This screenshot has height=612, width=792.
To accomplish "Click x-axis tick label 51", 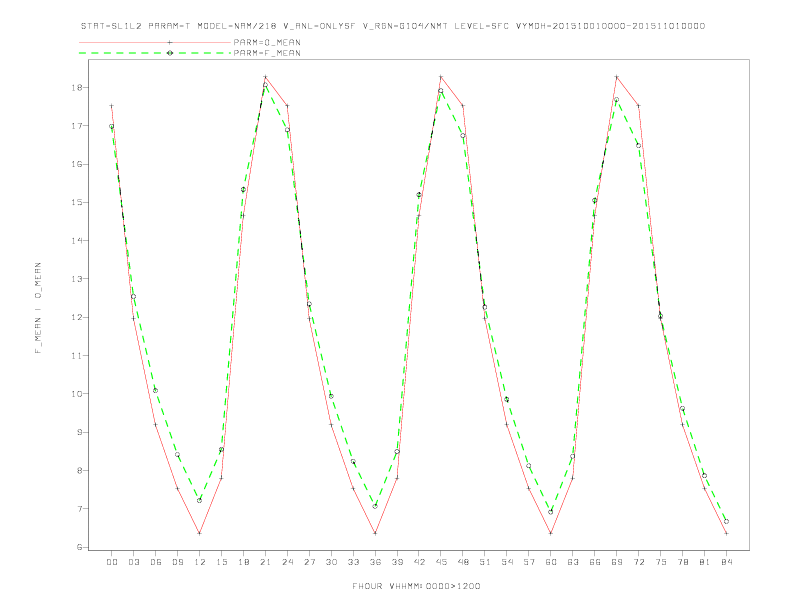I will click(x=485, y=562).
